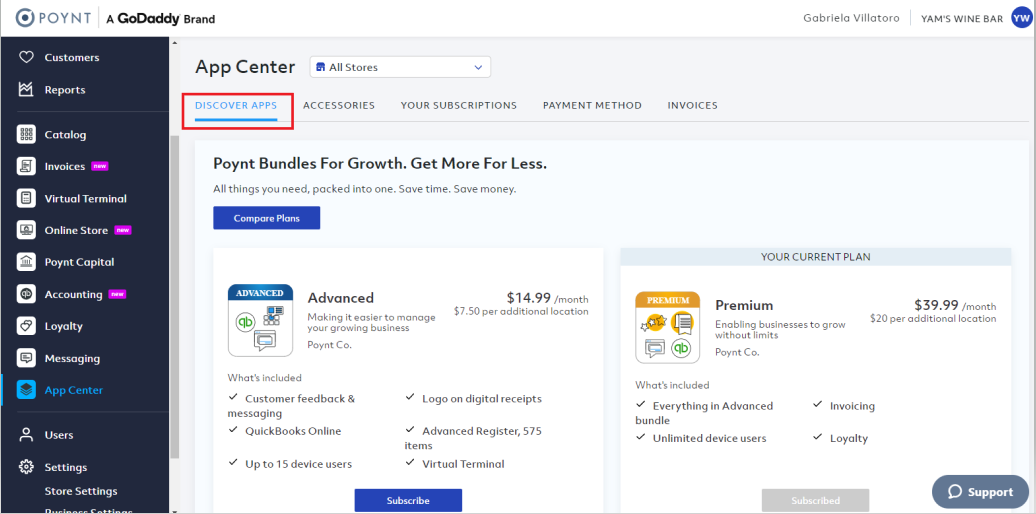Click the sidebar vertical scrollbar
This screenshot has width=1036, height=514.
pos(174,297)
